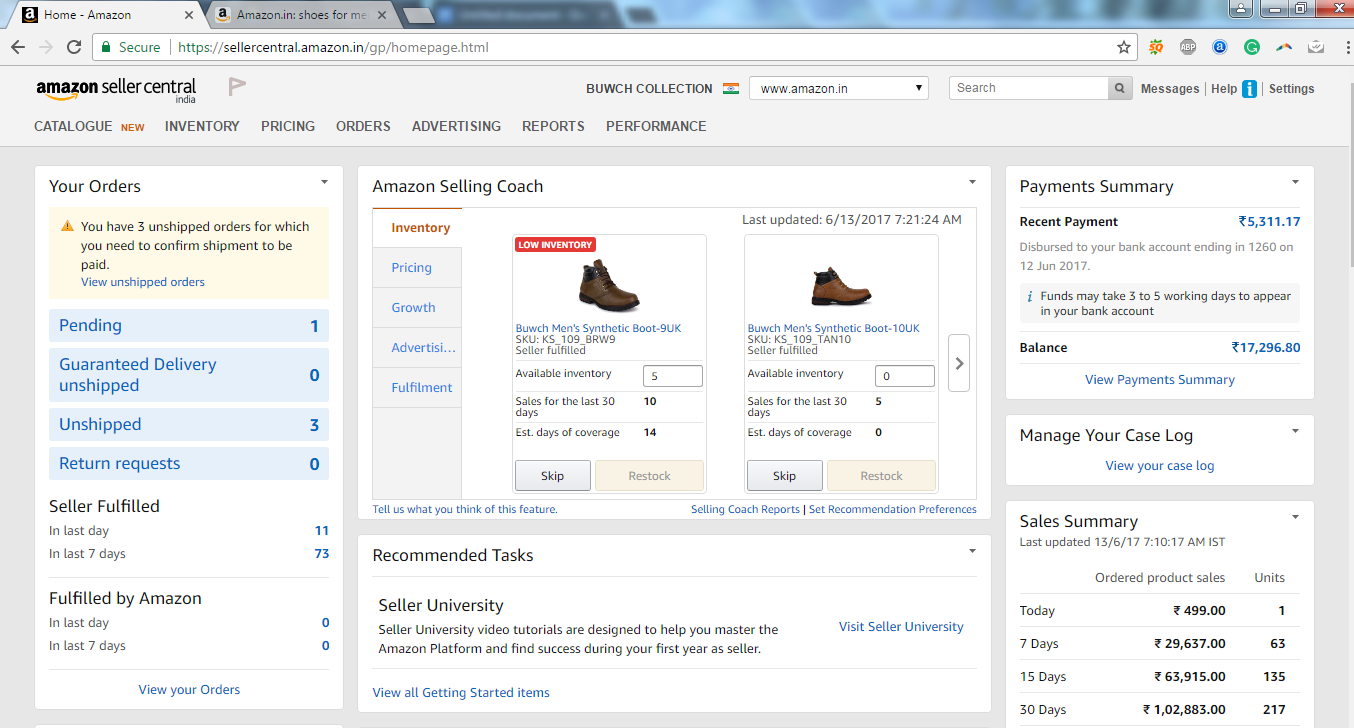This screenshot has height=728, width=1354.
Task: Bookmark page with star icon
Action: pos(1124,47)
